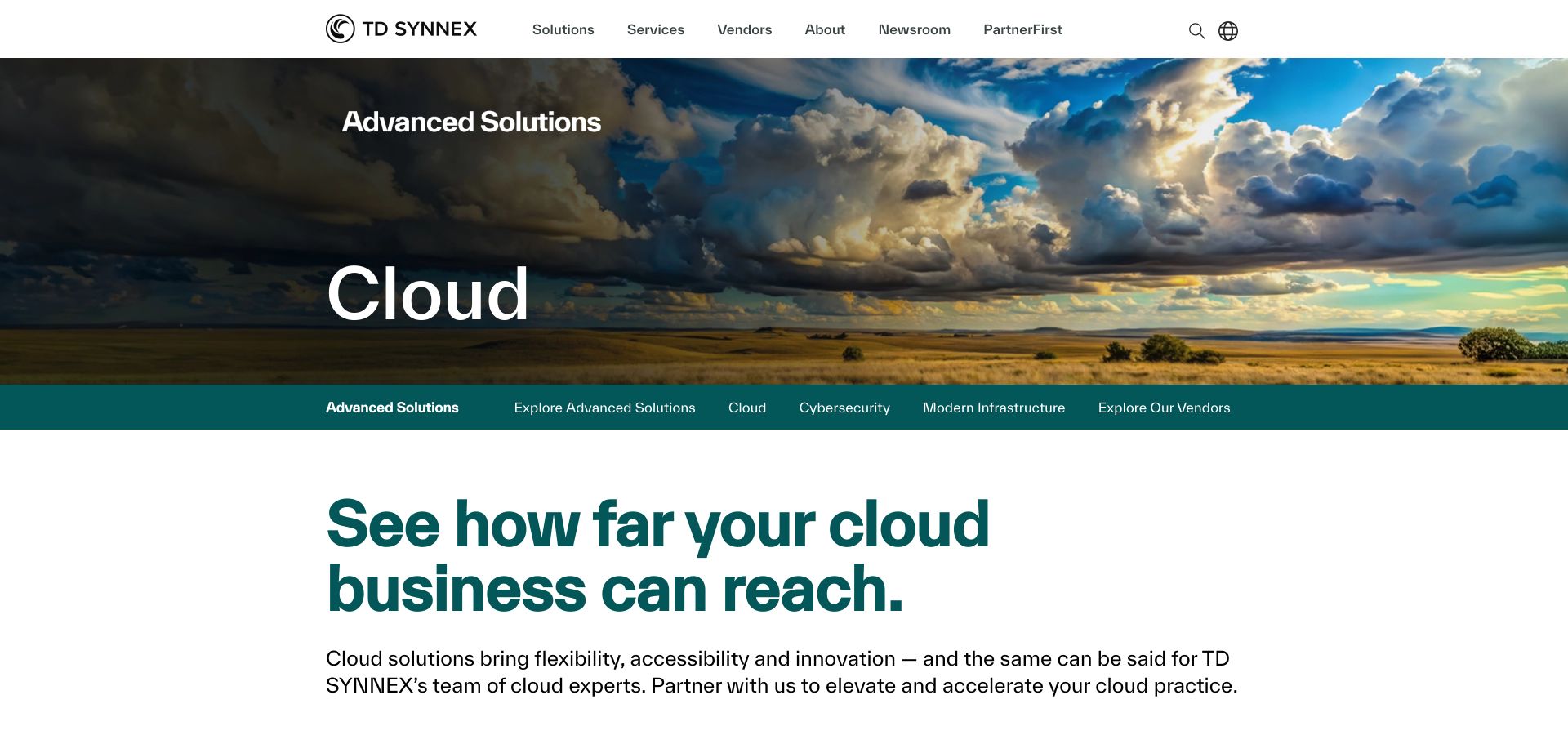Select the Cloud link in teal sub-navigation
Image resolution: width=1568 pixels, height=735 pixels.
click(x=746, y=408)
